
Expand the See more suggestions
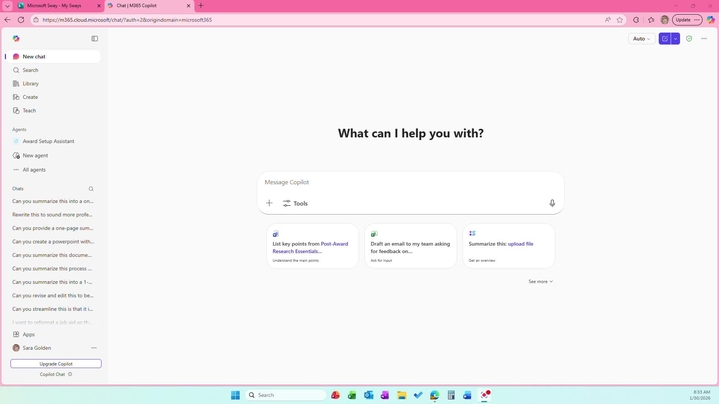[540, 282]
